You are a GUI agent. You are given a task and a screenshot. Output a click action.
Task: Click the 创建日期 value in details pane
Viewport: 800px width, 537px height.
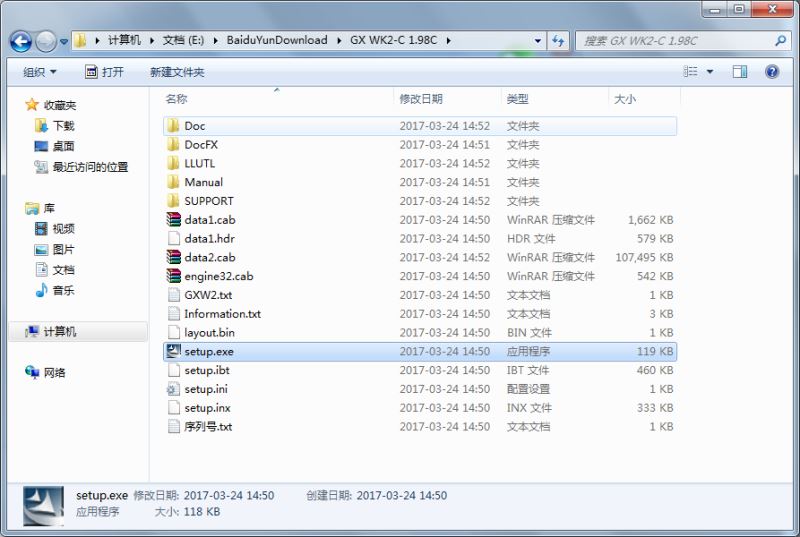[402, 495]
